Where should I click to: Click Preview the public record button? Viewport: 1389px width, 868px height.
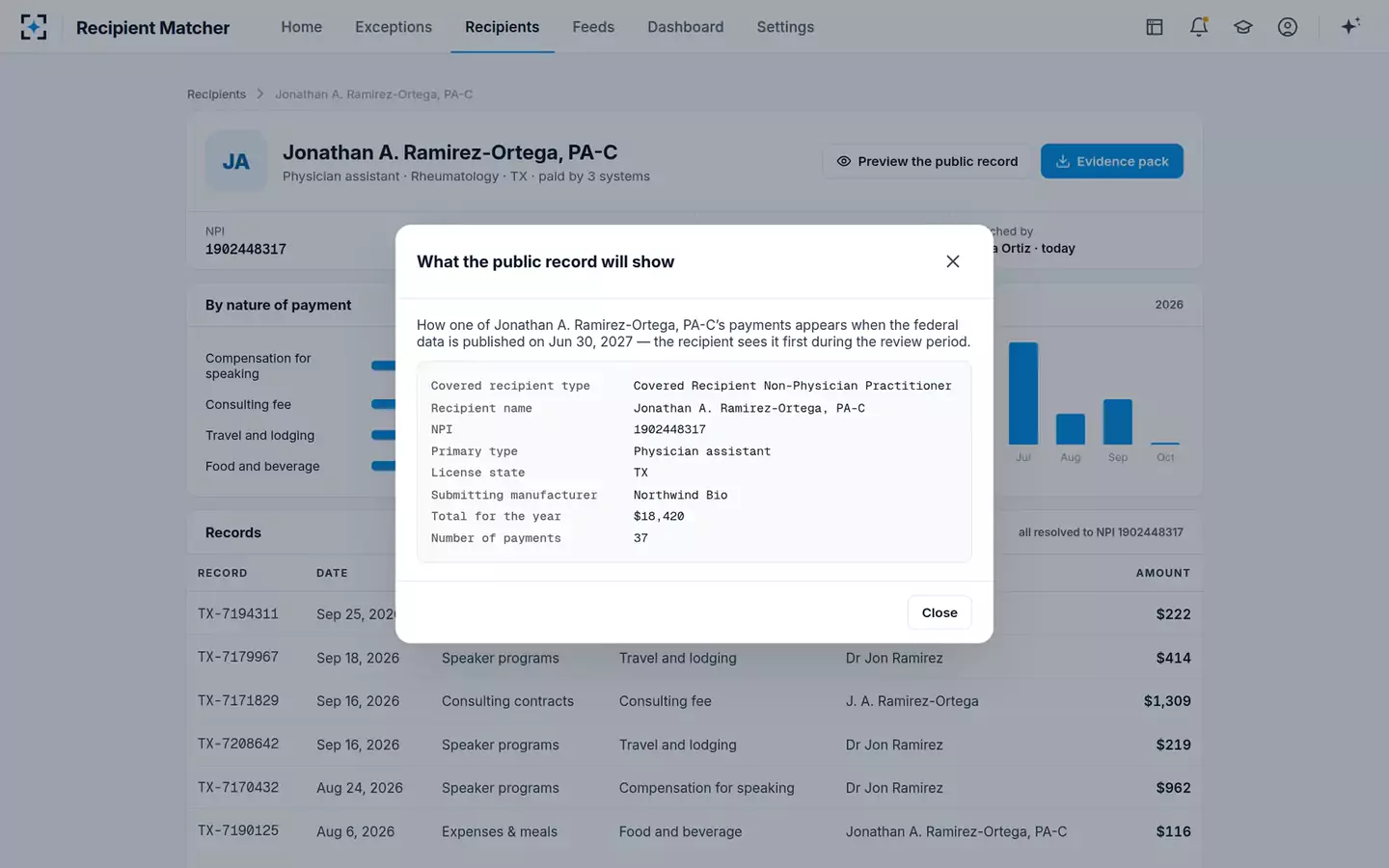[x=927, y=161]
